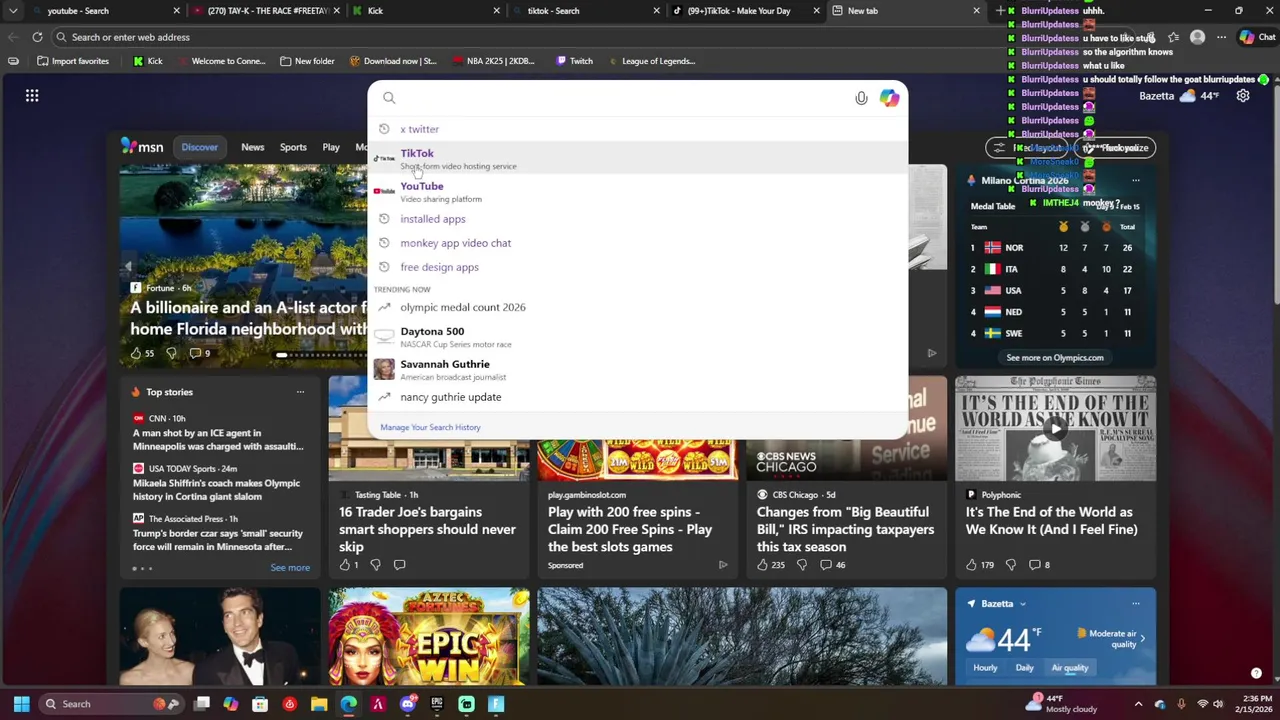The height and width of the screenshot is (720, 1280).
Task: Select 'installed apps' history suggestion
Action: tap(638, 219)
